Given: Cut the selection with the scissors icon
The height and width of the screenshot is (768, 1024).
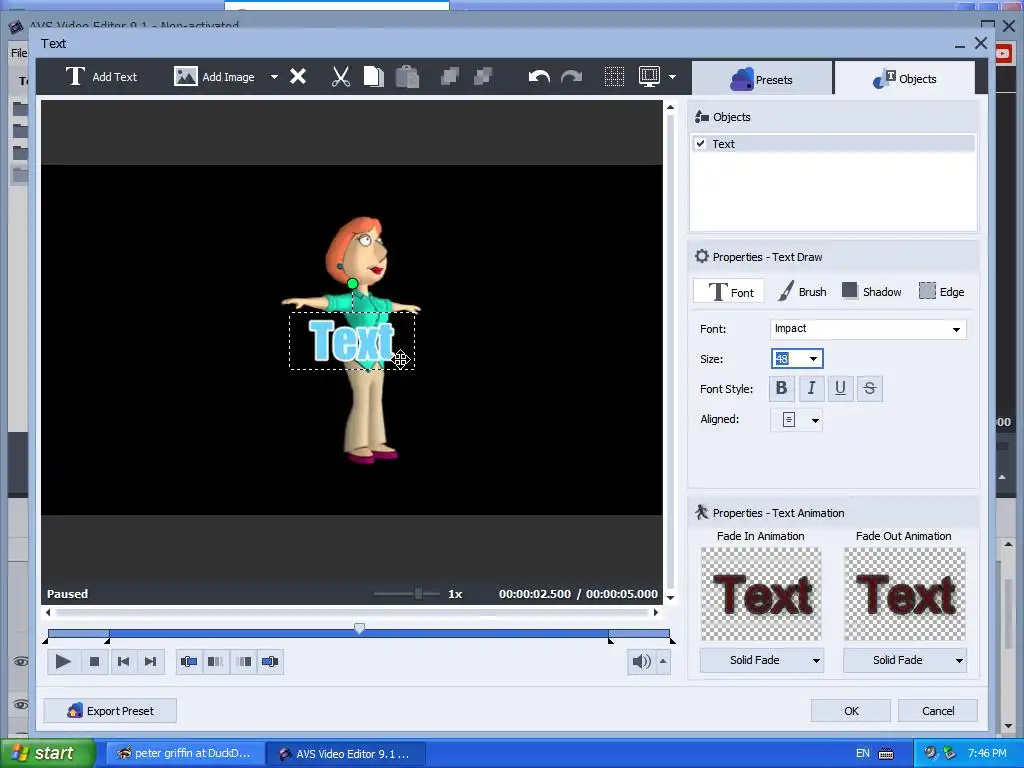Looking at the screenshot, I should (340, 76).
